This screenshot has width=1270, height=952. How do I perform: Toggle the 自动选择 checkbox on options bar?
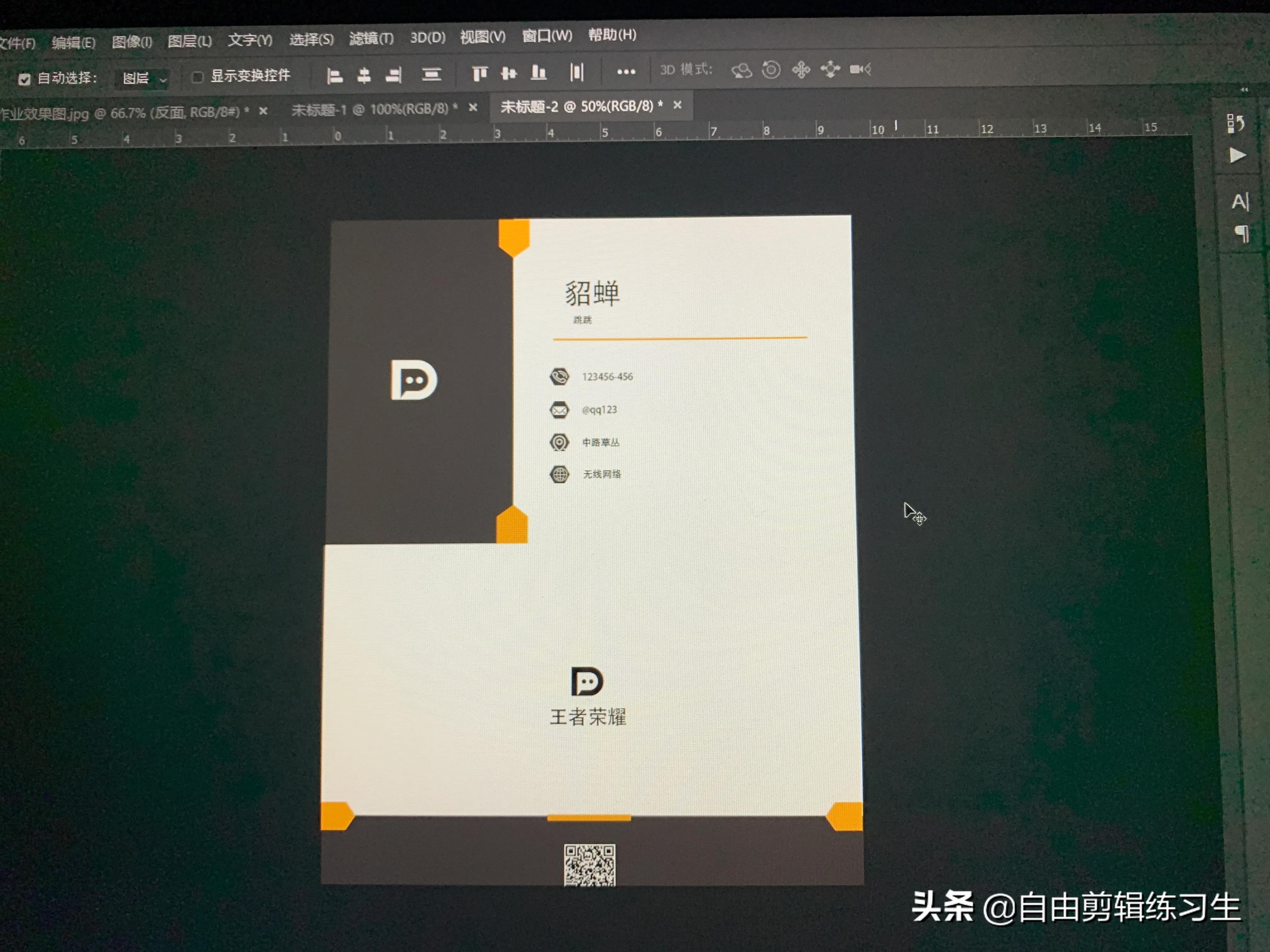(x=24, y=79)
